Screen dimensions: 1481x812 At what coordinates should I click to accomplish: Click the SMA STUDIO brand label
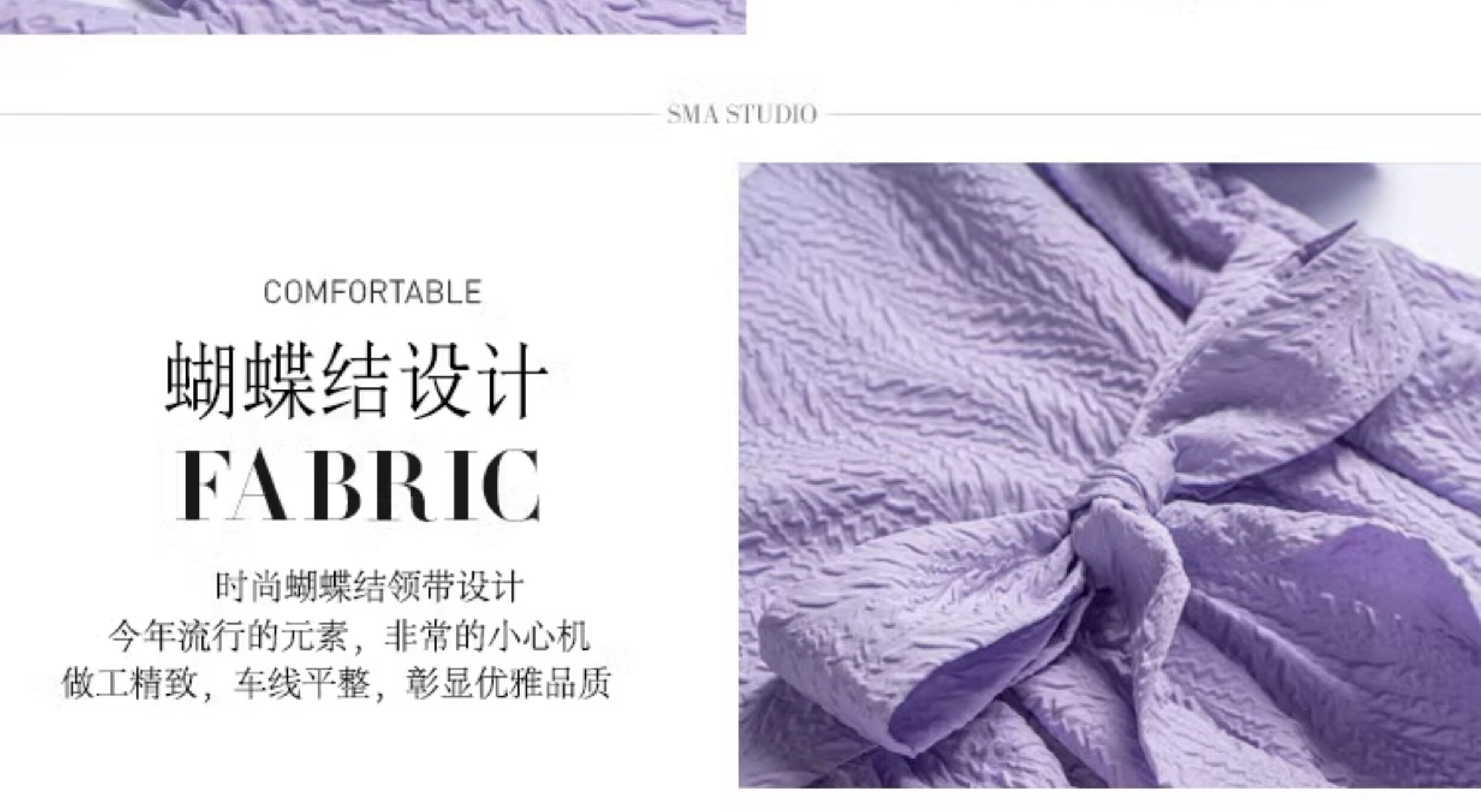pyautogui.click(x=742, y=114)
